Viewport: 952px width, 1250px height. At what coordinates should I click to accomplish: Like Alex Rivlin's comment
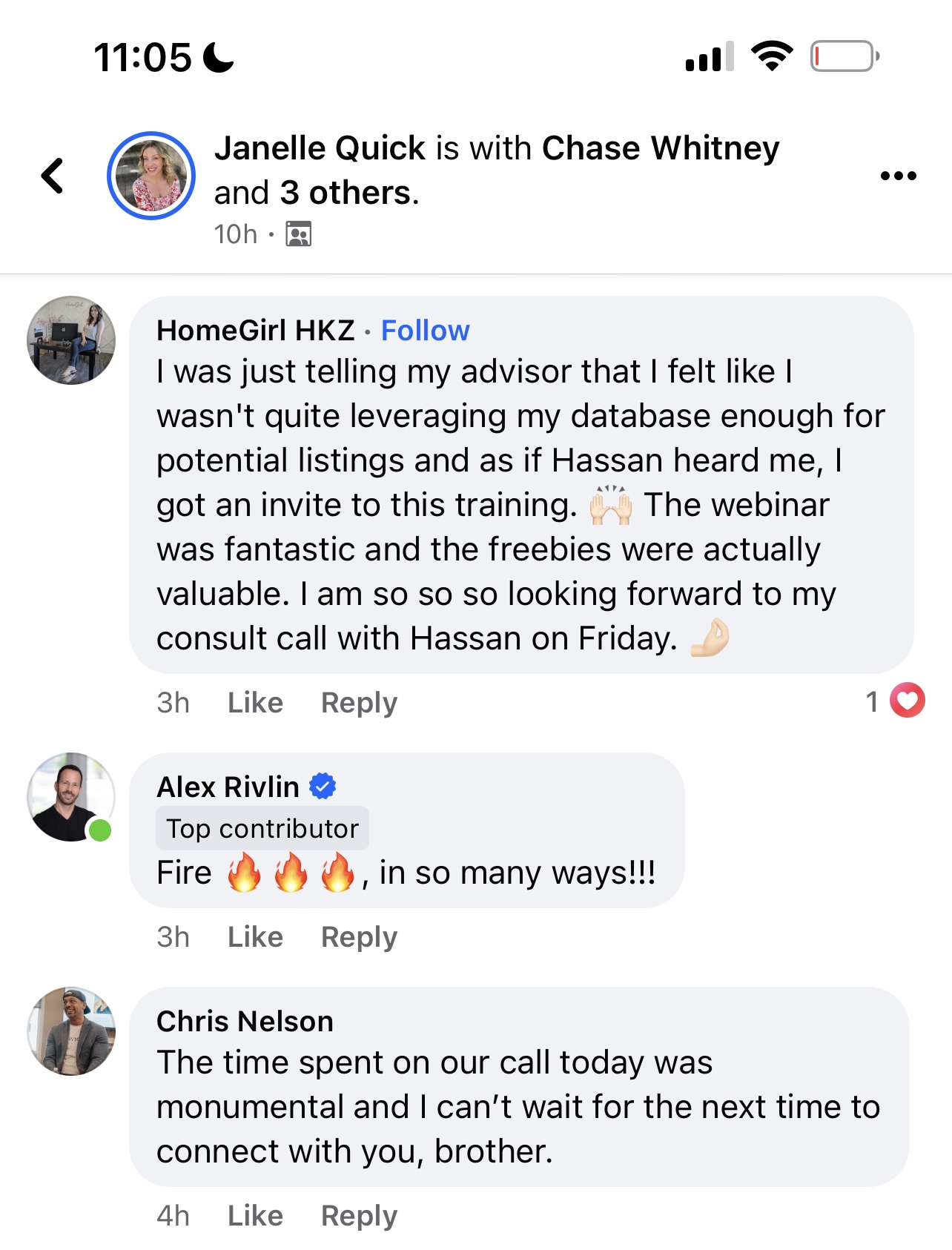point(255,936)
